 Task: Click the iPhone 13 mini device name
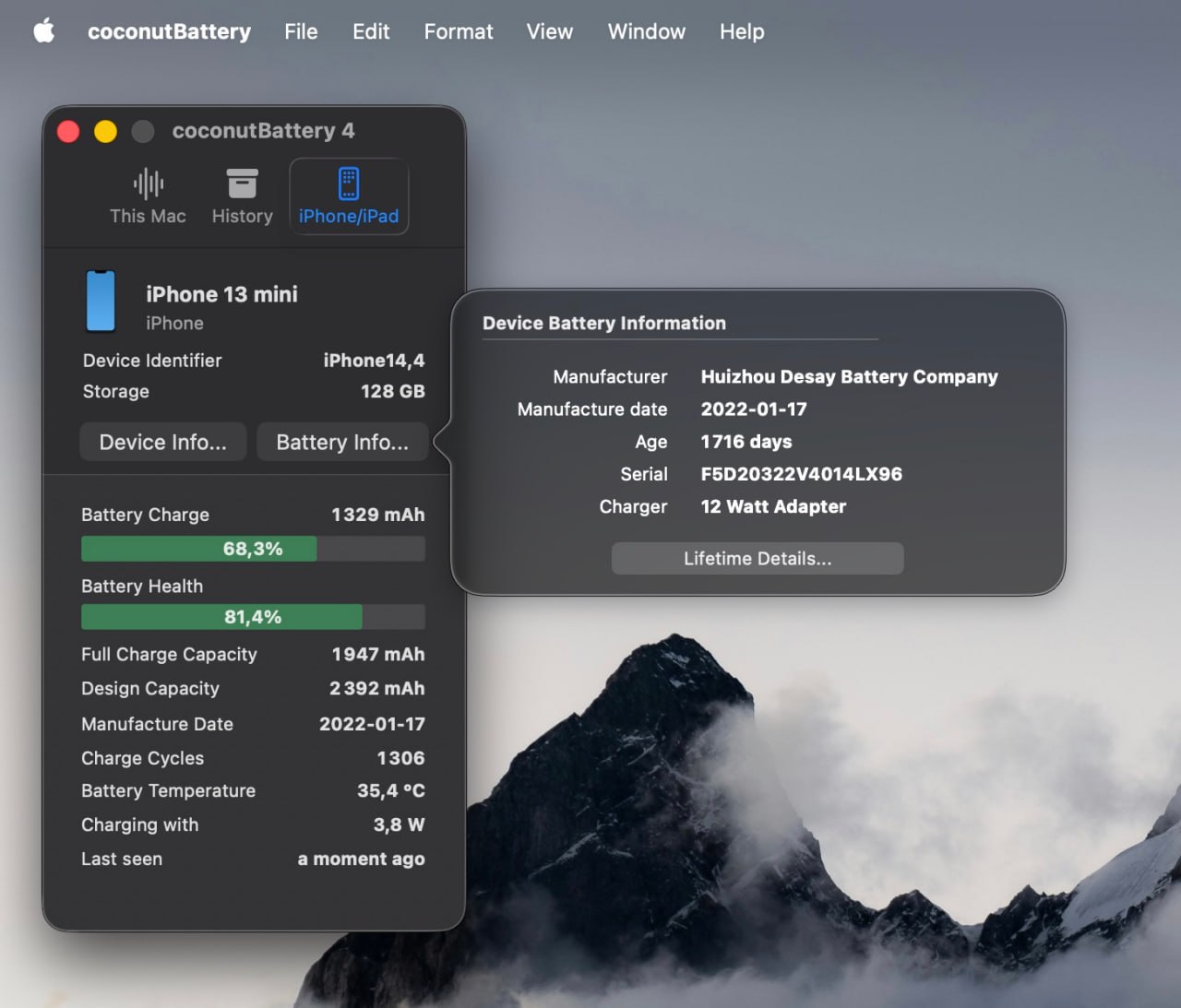(221, 294)
